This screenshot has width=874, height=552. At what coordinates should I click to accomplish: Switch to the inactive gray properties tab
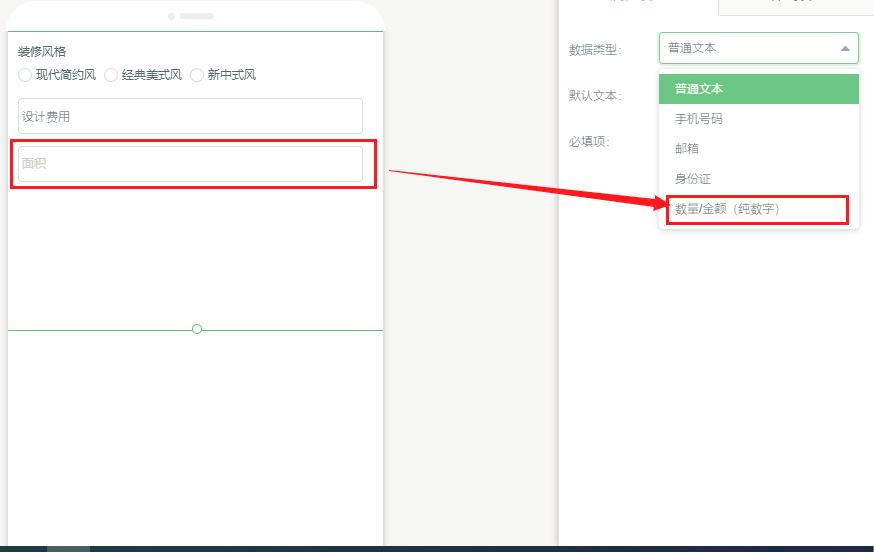pos(795,5)
